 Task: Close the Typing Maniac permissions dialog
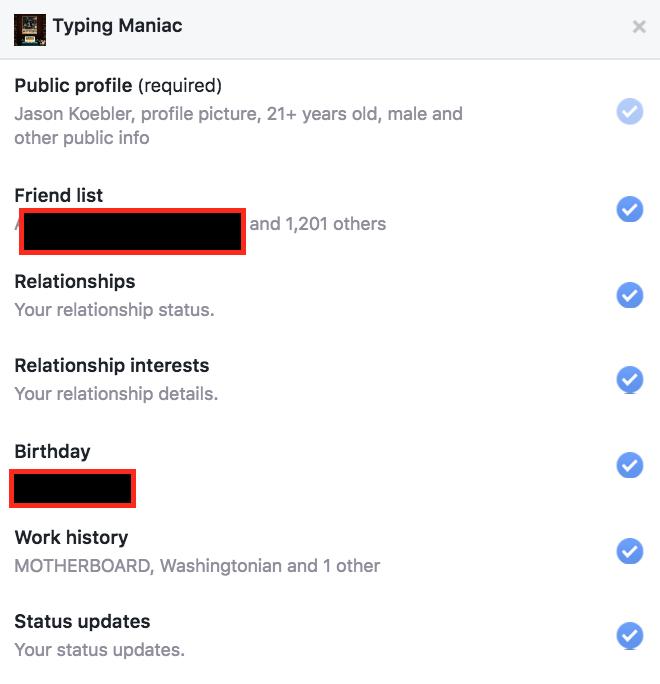click(x=639, y=27)
